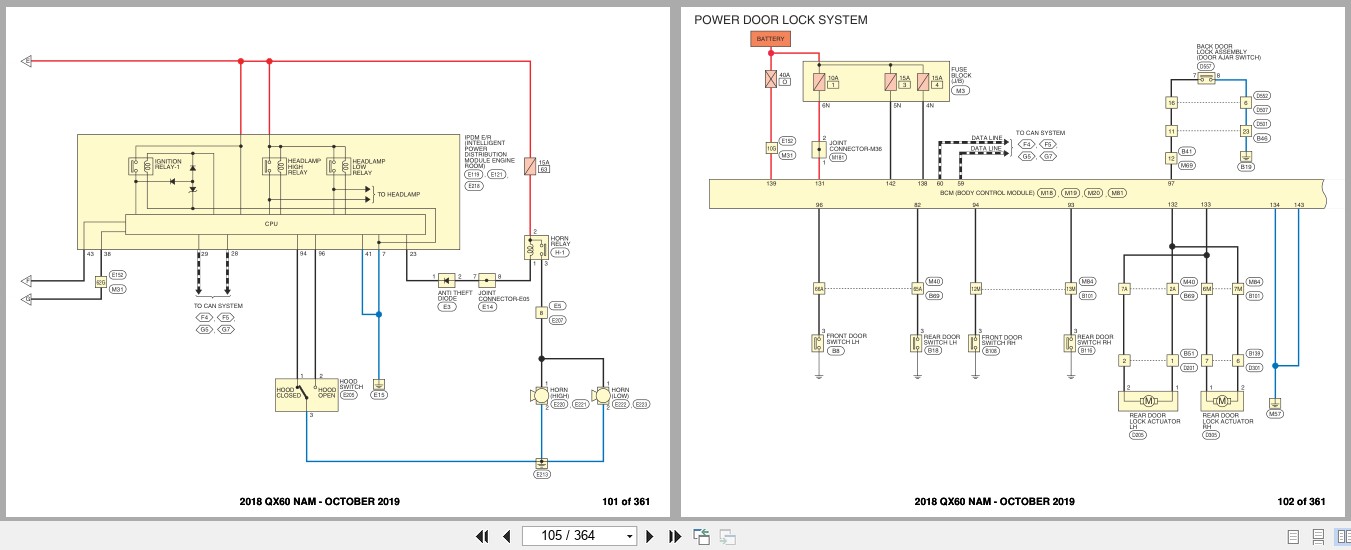The image size is (1351, 550).
Task: Click the HEADLAMP LOW RELAY label
Action: [x=369, y=166]
